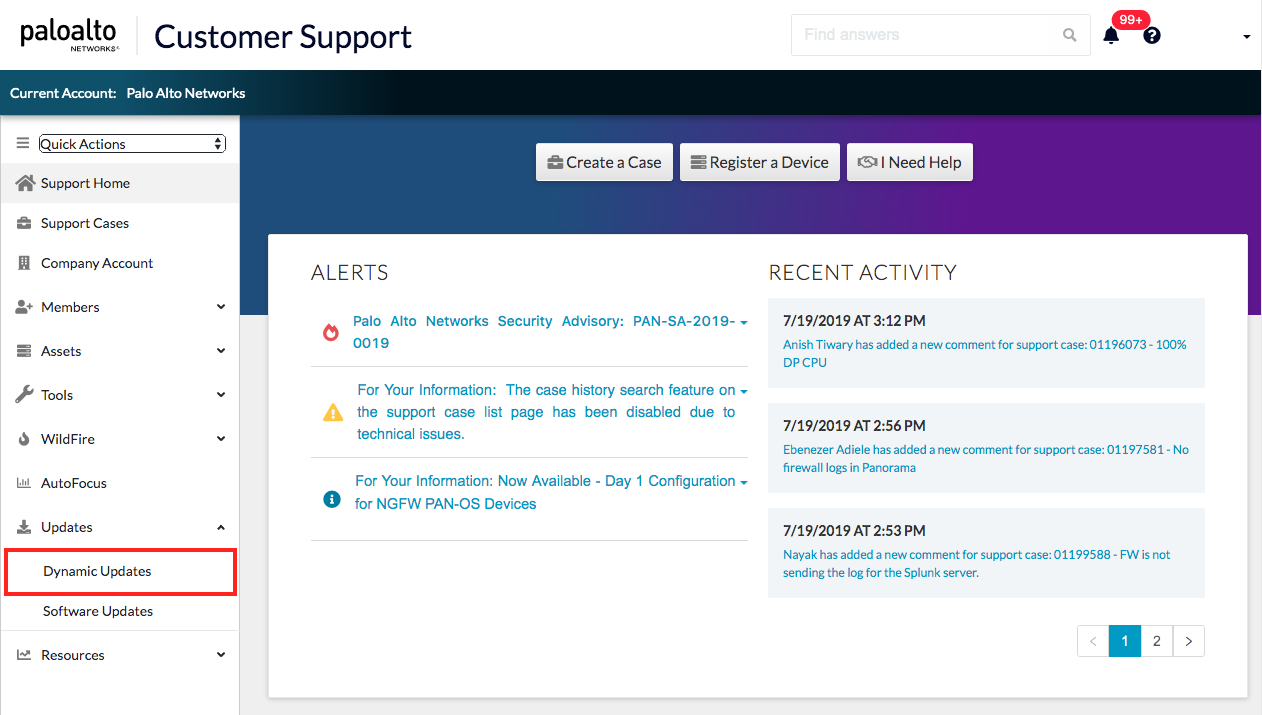Click the yellow warning triangle icon
This screenshot has height=715, width=1262.
pos(333,412)
